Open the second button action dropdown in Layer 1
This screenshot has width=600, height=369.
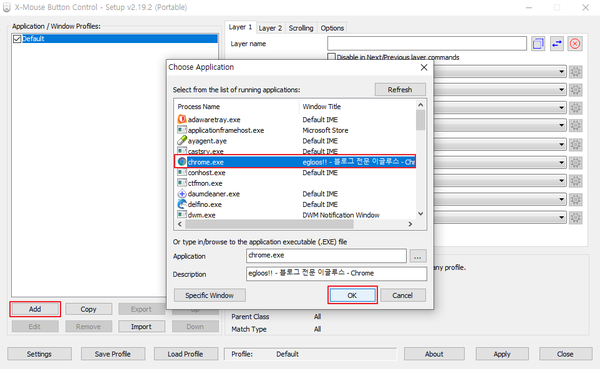click(x=561, y=90)
